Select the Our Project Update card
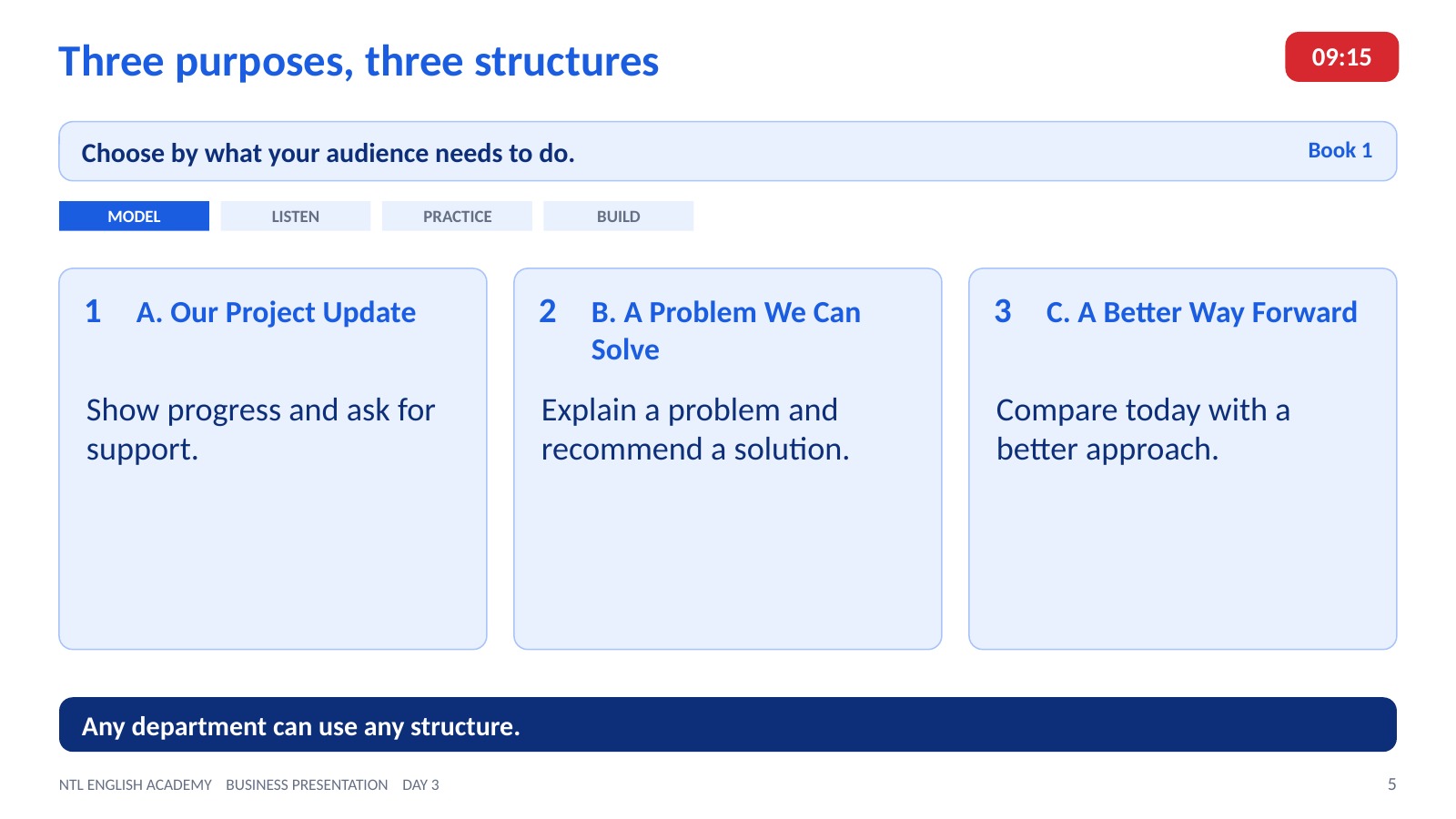 [x=273, y=459]
